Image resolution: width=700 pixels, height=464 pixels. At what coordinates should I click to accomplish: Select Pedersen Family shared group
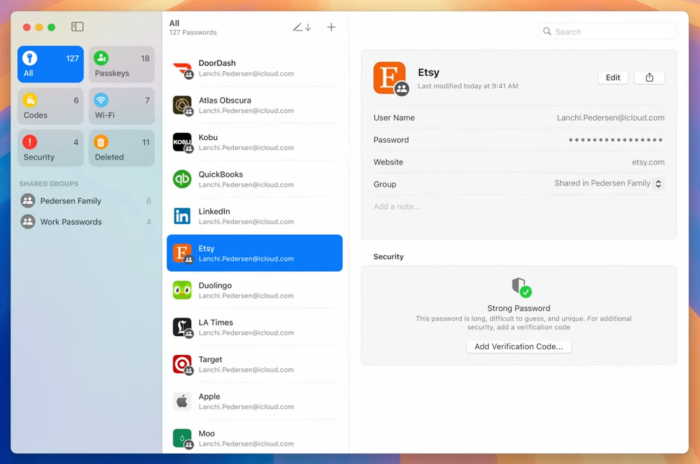tap(86, 201)
